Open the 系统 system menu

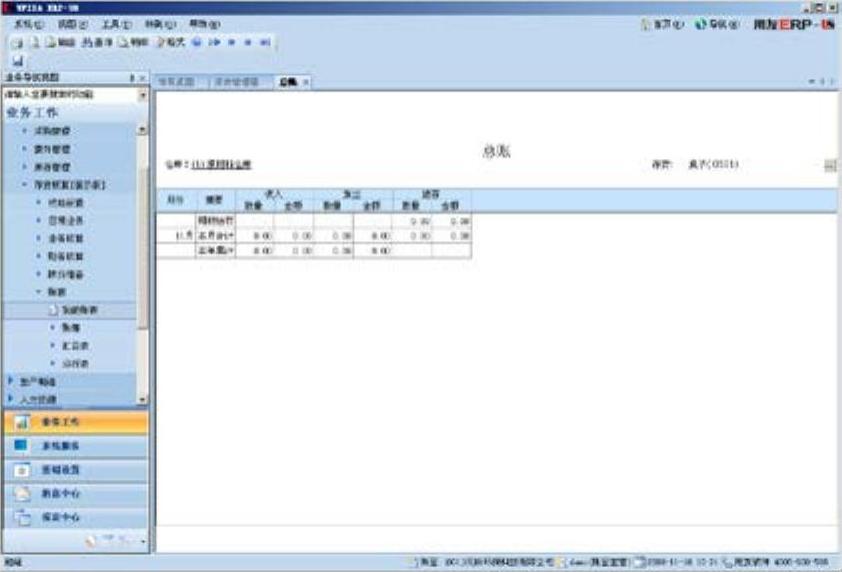pos(29,23)
